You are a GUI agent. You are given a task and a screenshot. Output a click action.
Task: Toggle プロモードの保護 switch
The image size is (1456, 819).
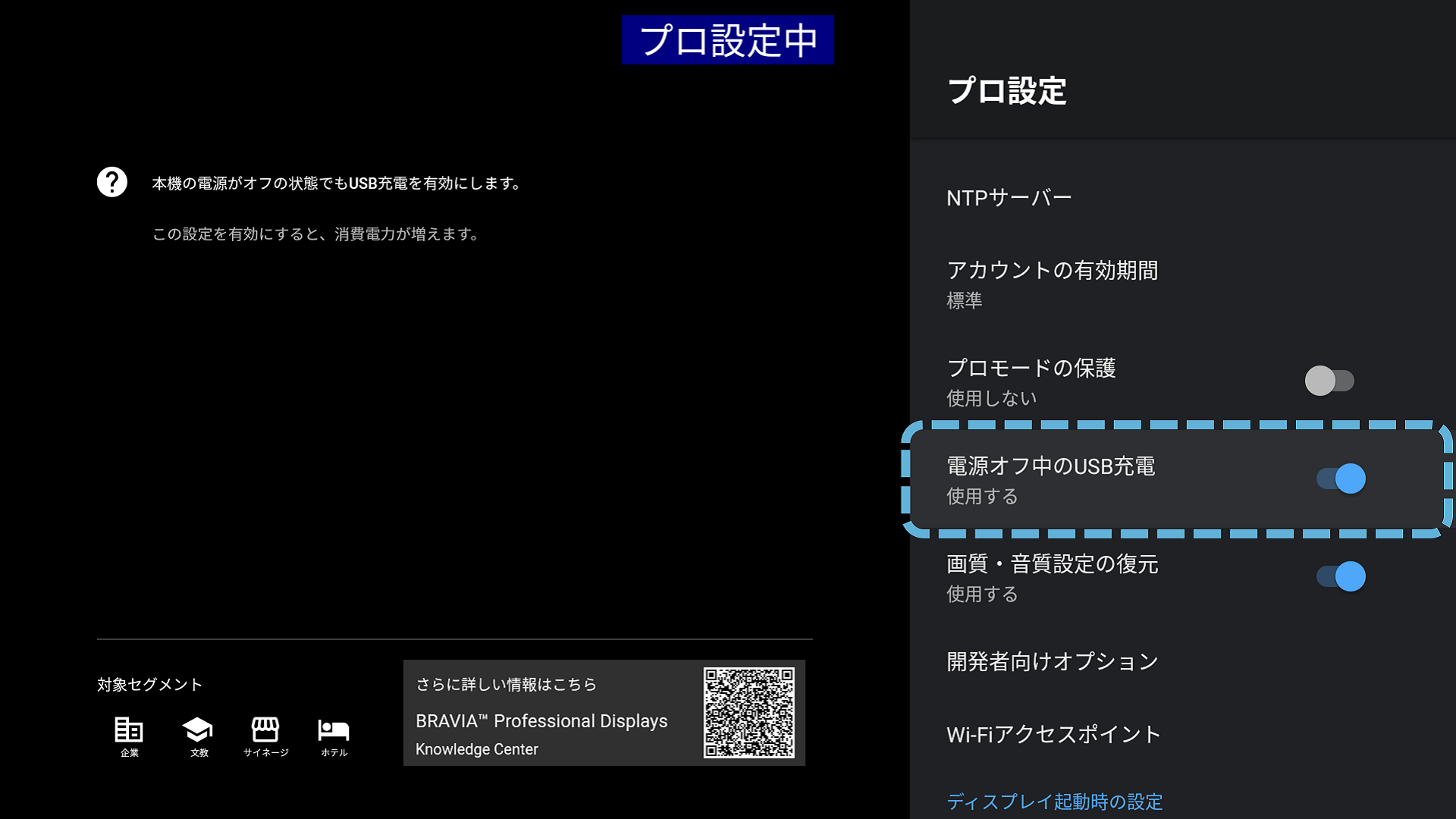[1329, 381]
